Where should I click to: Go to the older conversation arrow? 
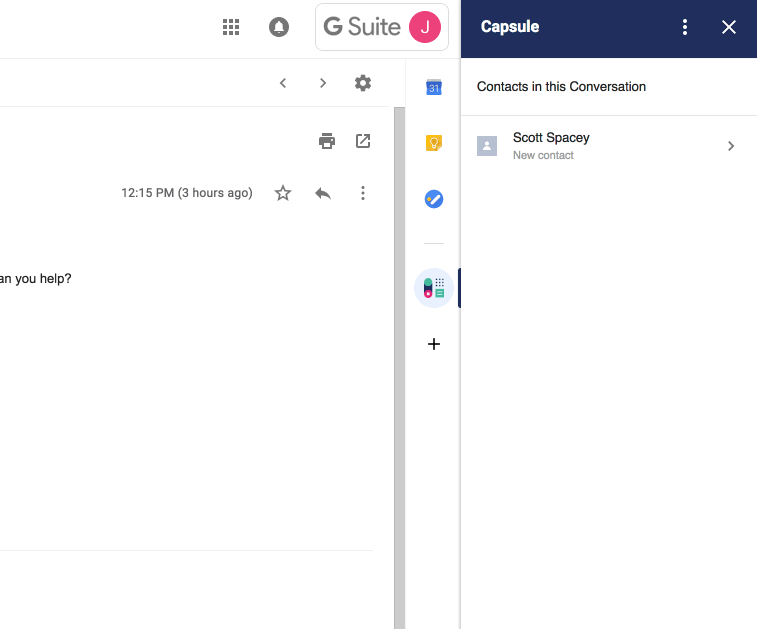[x=323, y=83]
